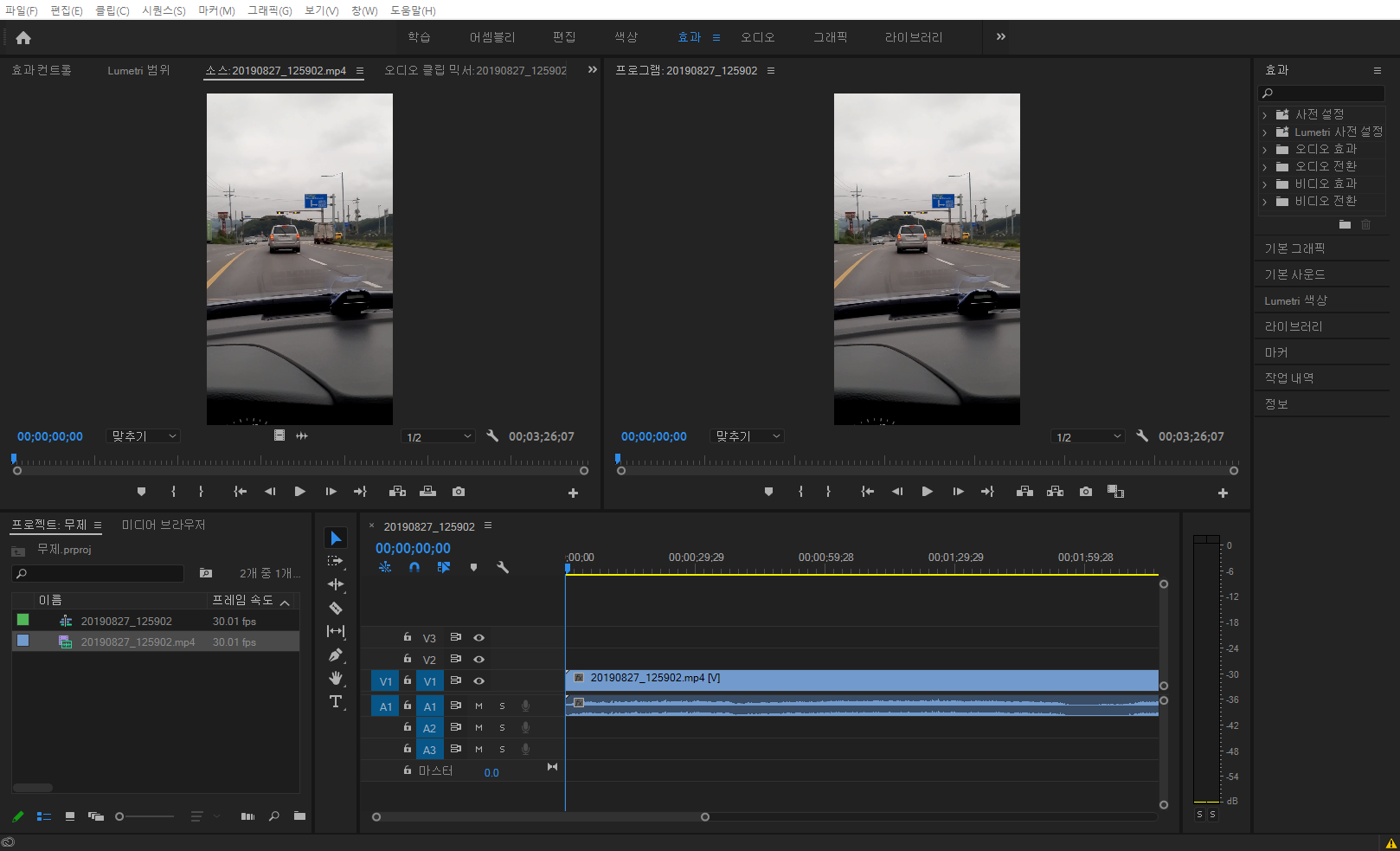This screenshot has height=851, width=1400.
Task: Select the Type tool
Action: [336, 702]
